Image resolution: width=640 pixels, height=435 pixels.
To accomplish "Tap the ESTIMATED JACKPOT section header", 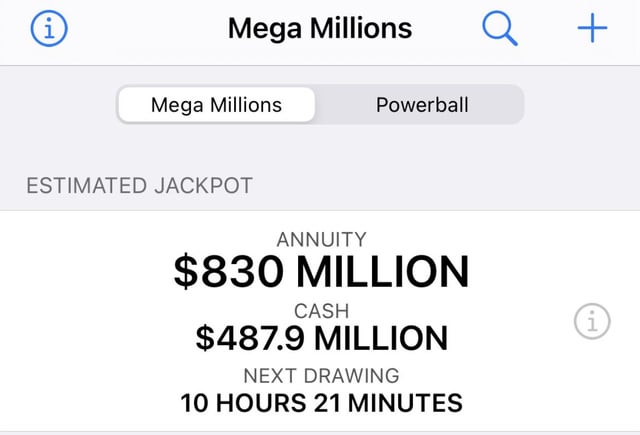I will click(140, 186).
